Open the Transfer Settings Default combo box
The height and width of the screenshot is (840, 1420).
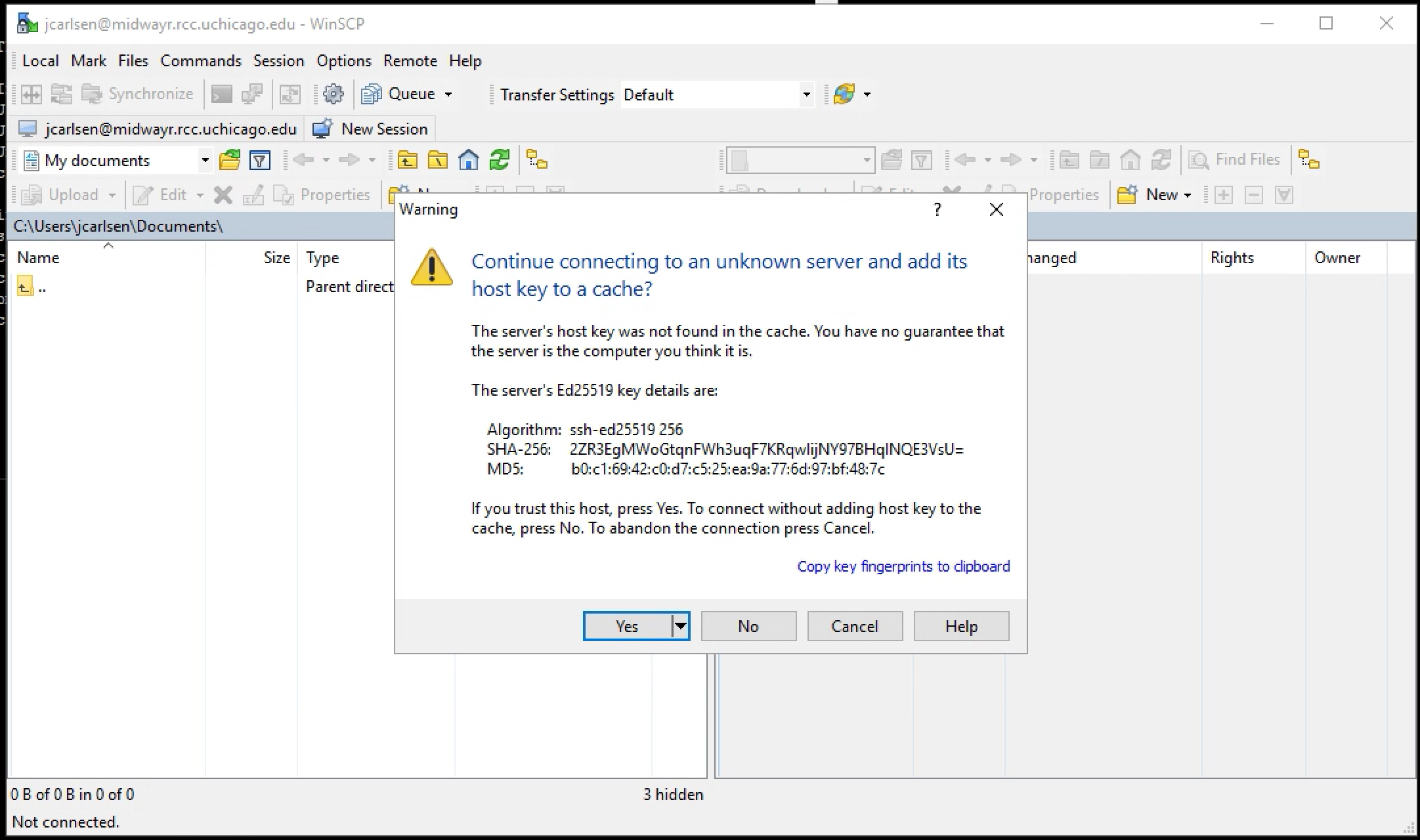718,94
